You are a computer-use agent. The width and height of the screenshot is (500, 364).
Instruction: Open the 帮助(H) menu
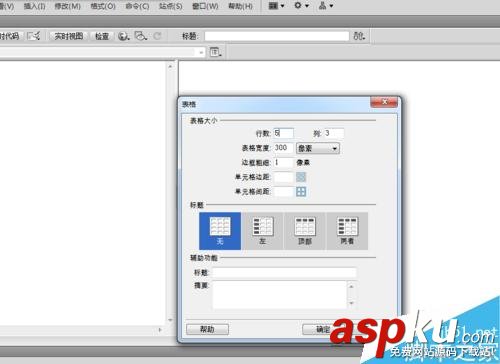tap(240, 6)
